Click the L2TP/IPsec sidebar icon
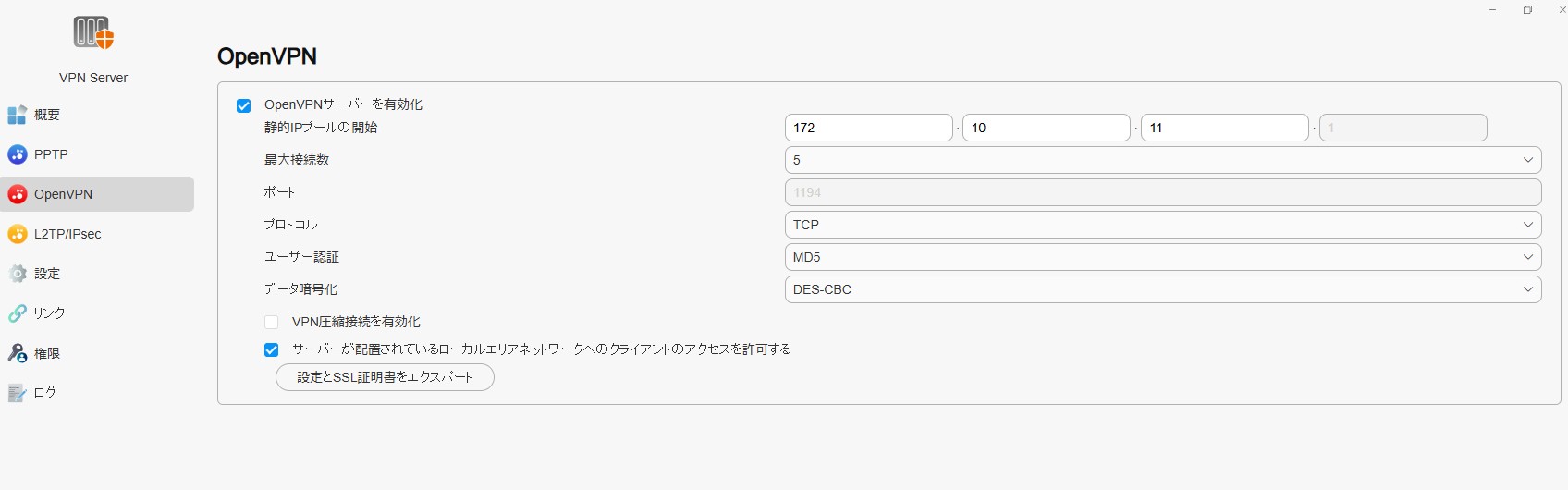Viewport: 1568px width, 490px height. click(x=17, y=234)
